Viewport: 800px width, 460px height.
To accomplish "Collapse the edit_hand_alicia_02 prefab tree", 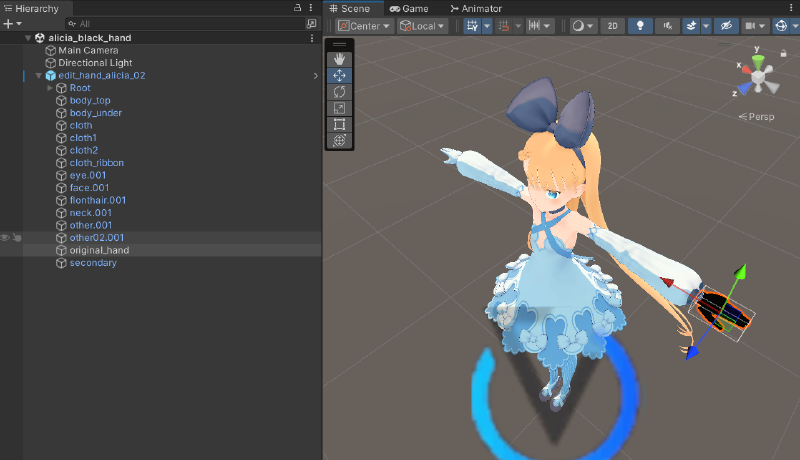I will pos(38,76).
